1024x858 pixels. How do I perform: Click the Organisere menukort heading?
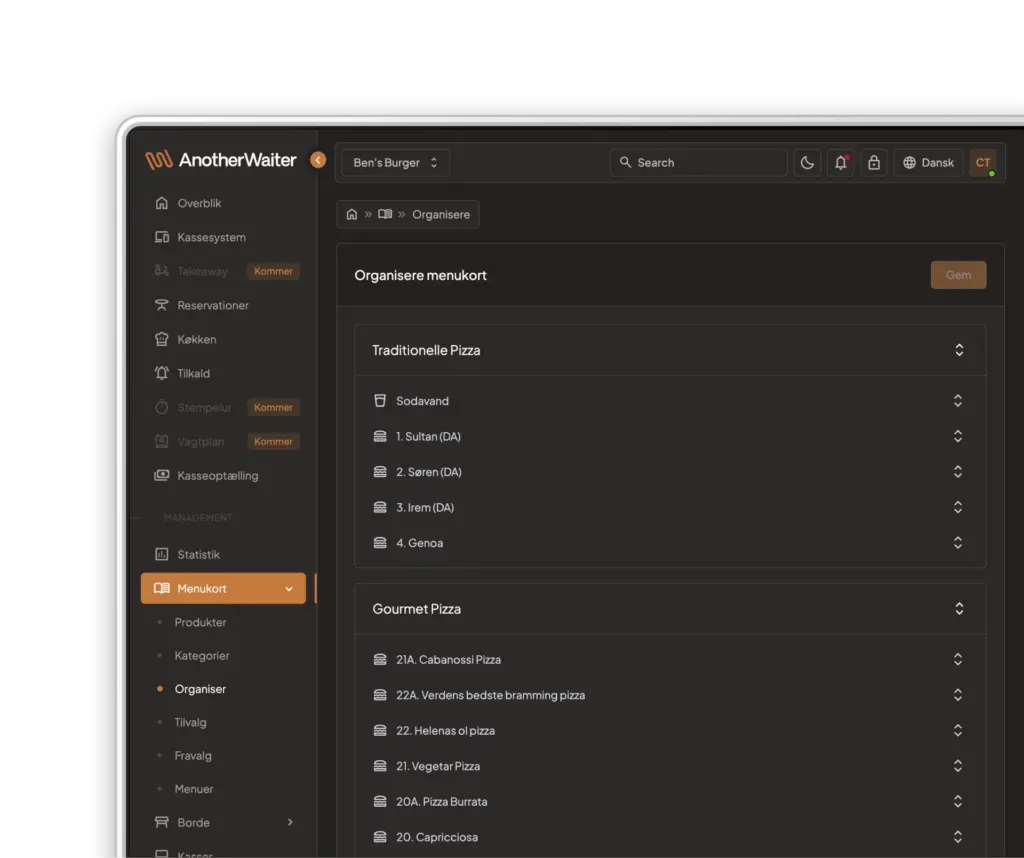421,275
